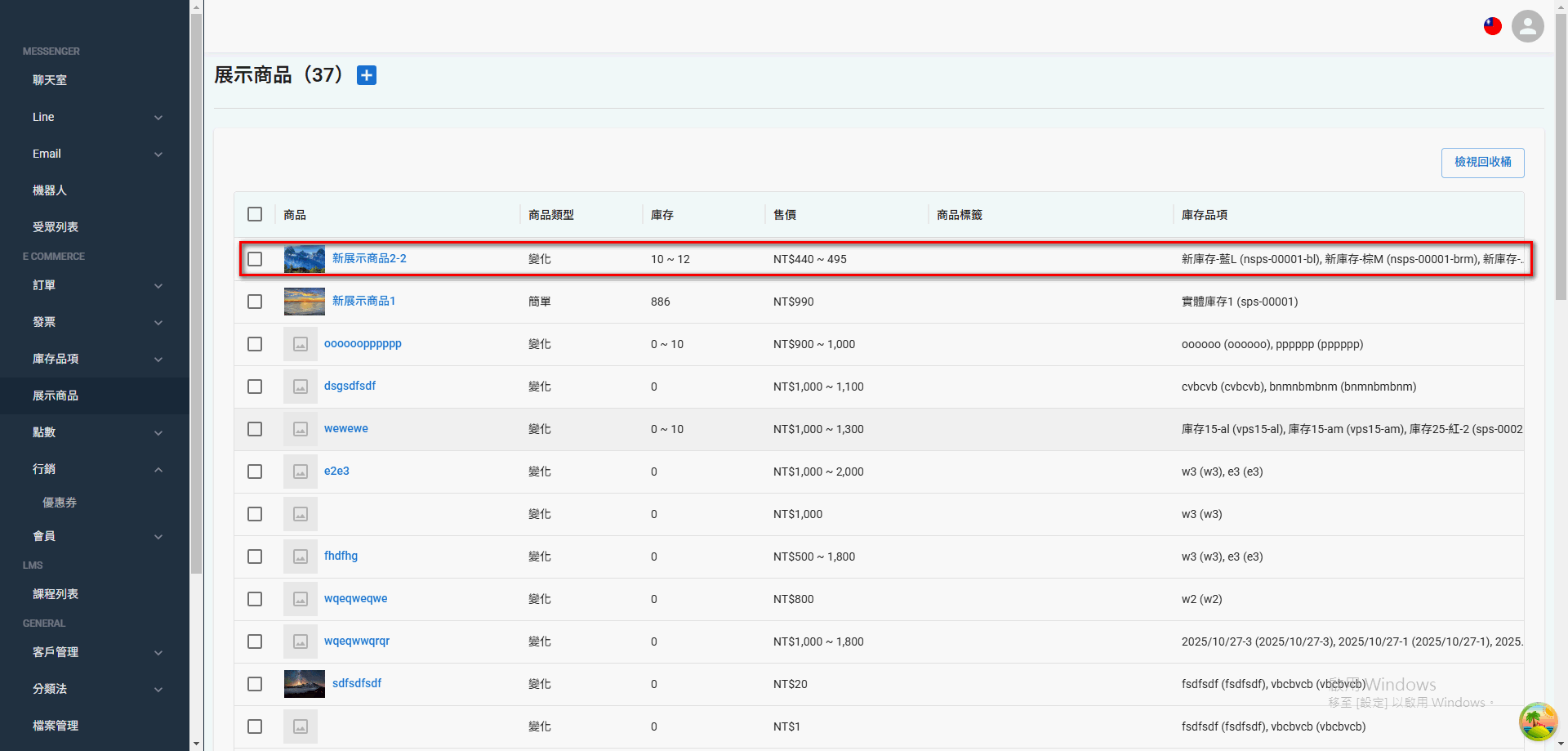Select the wqeqweqwe row checkbox

(x=255, y=599)
